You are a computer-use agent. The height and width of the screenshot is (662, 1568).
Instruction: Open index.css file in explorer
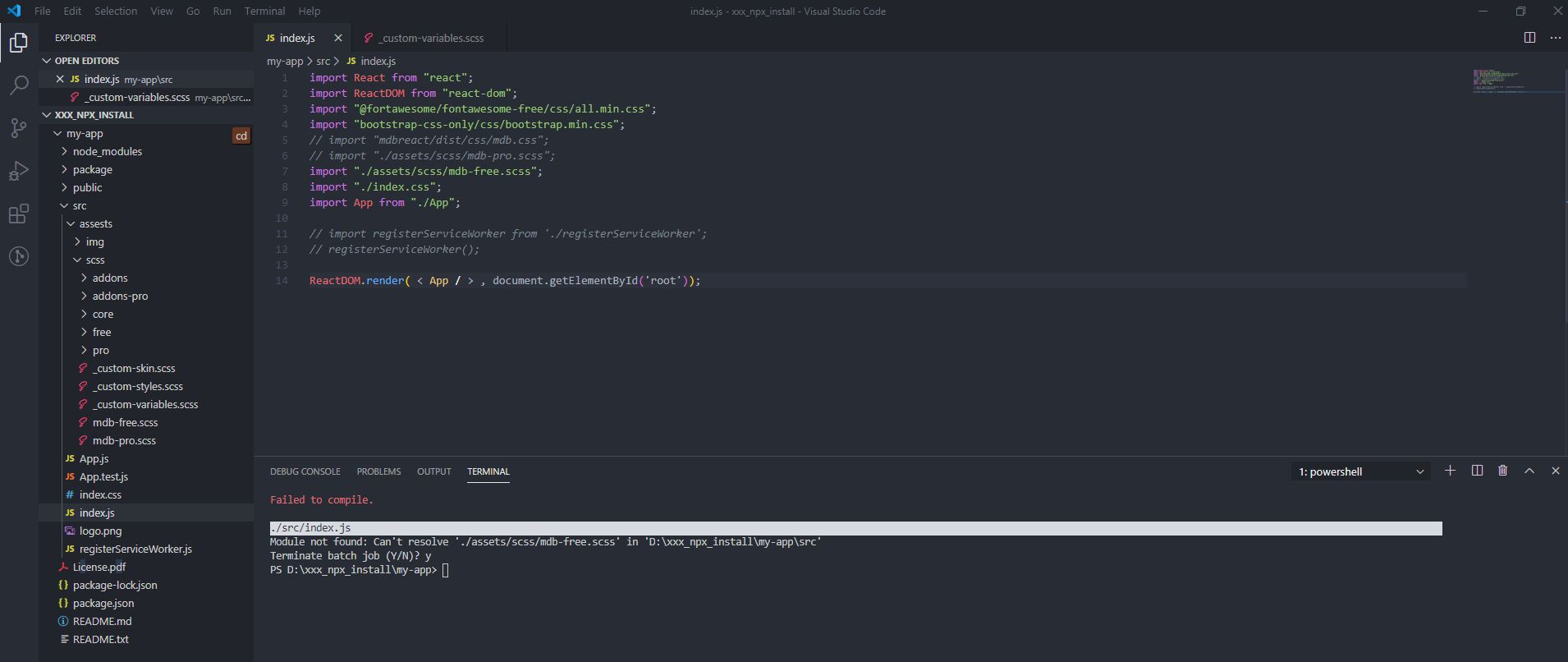(146, 494)
